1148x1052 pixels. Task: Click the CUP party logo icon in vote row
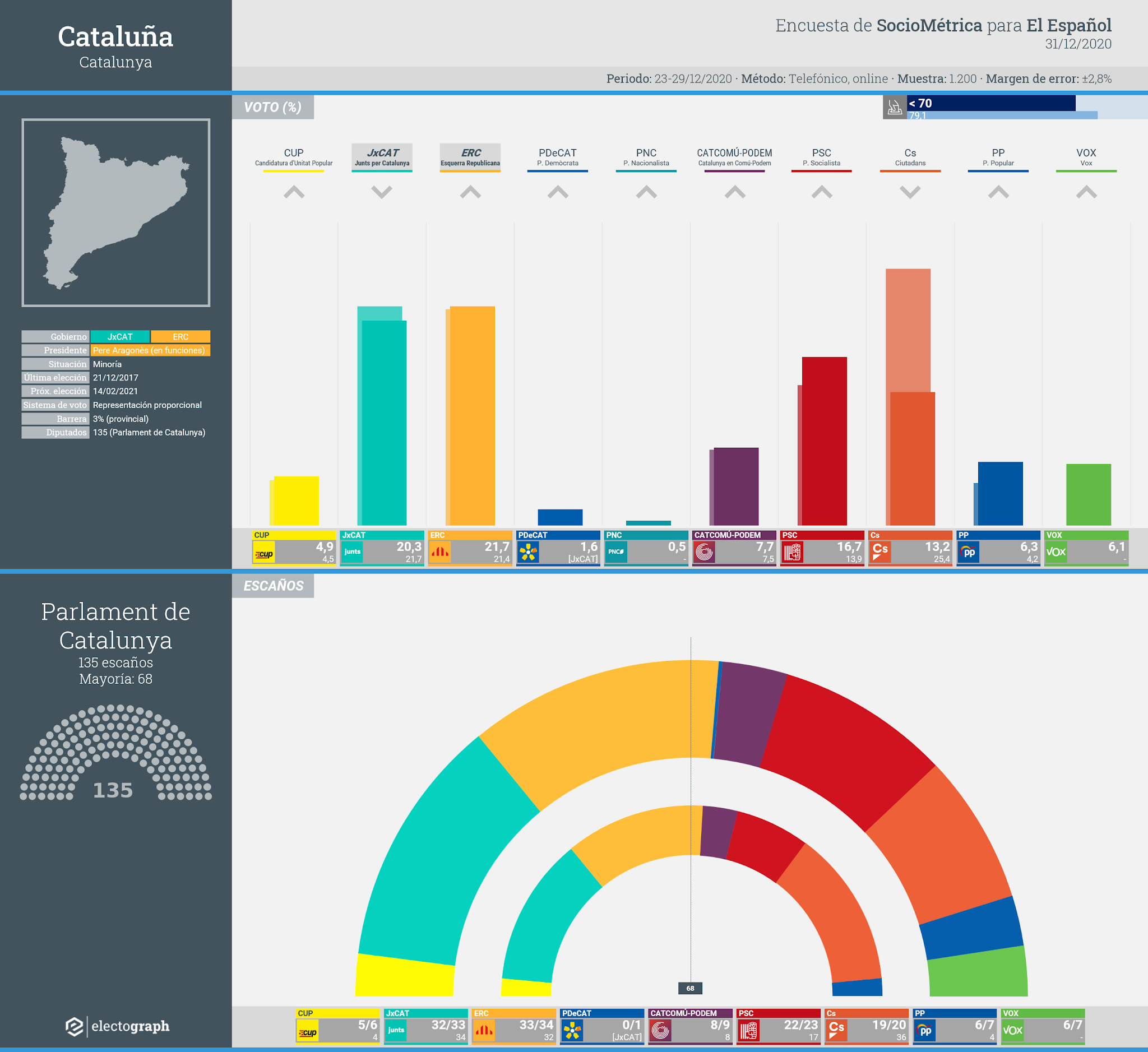pos(263,553)
